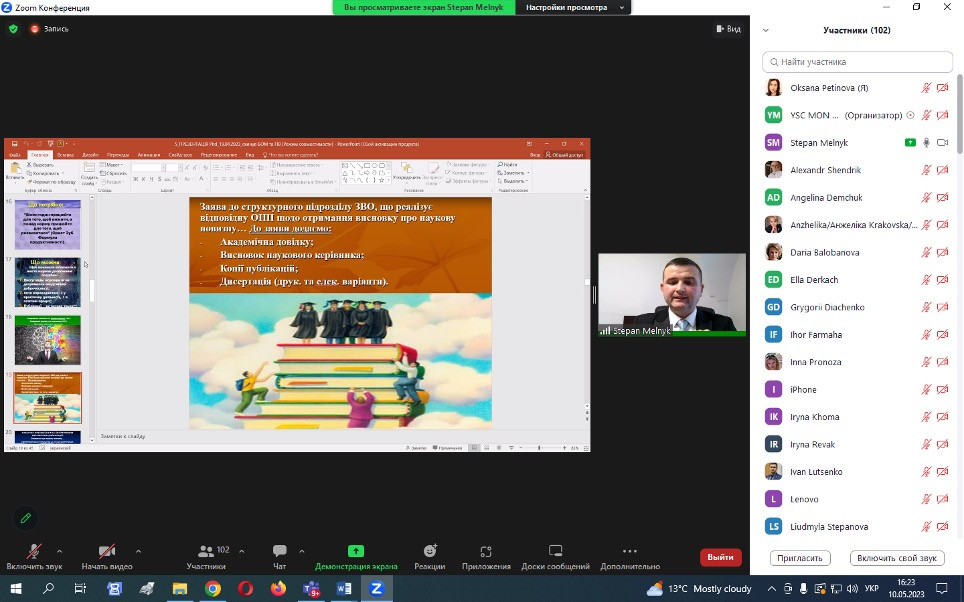Open Microsoft Teams from the taskbar

311,588
